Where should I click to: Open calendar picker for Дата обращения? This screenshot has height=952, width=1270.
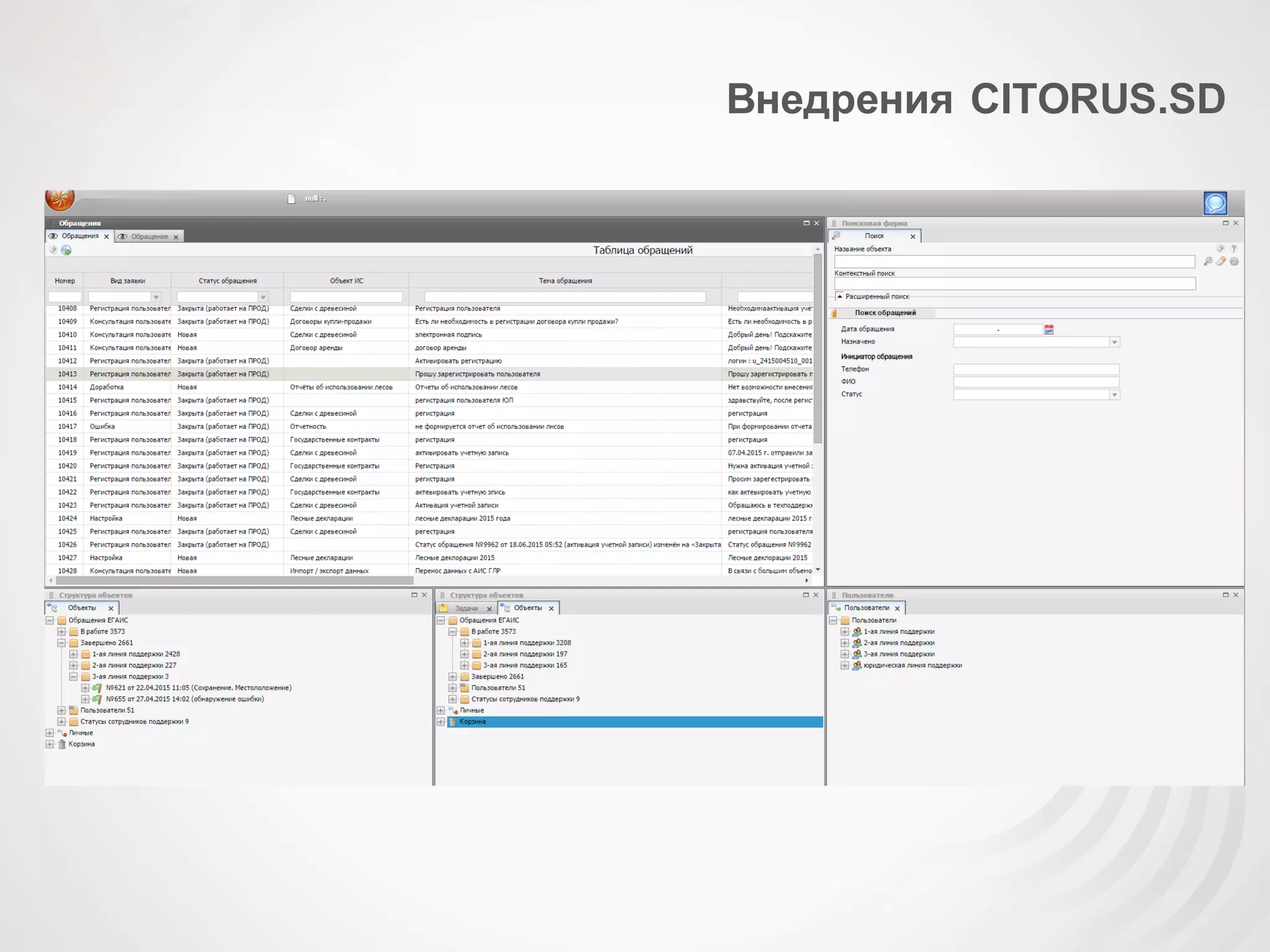tap(1049, 330)
